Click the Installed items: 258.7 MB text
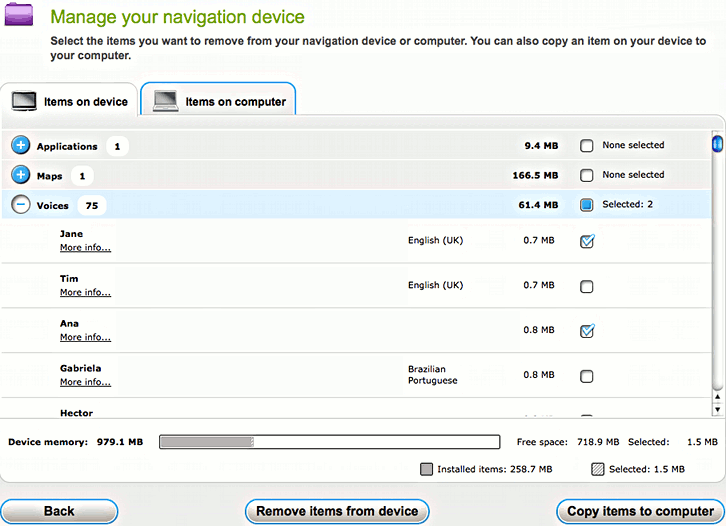The height and width of the screenshot is (526, 726). click(494, 470)
